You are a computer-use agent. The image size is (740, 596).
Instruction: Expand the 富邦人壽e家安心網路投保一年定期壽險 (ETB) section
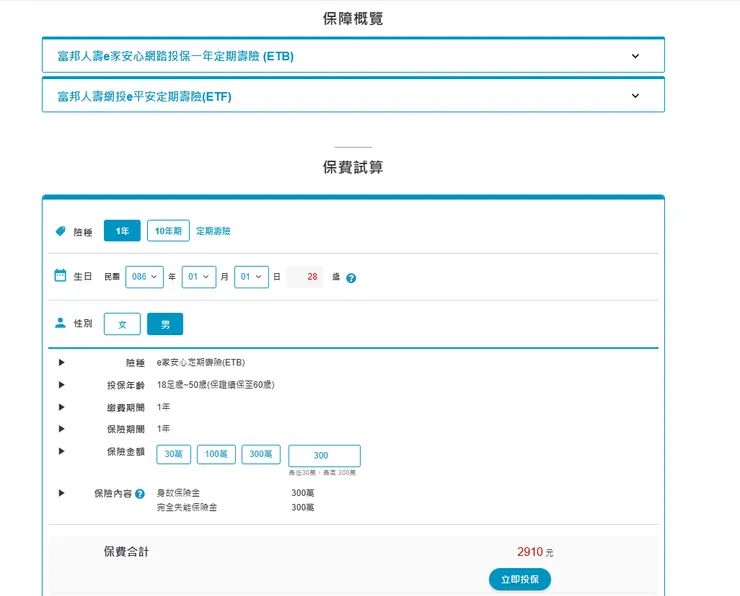(353, 56)
